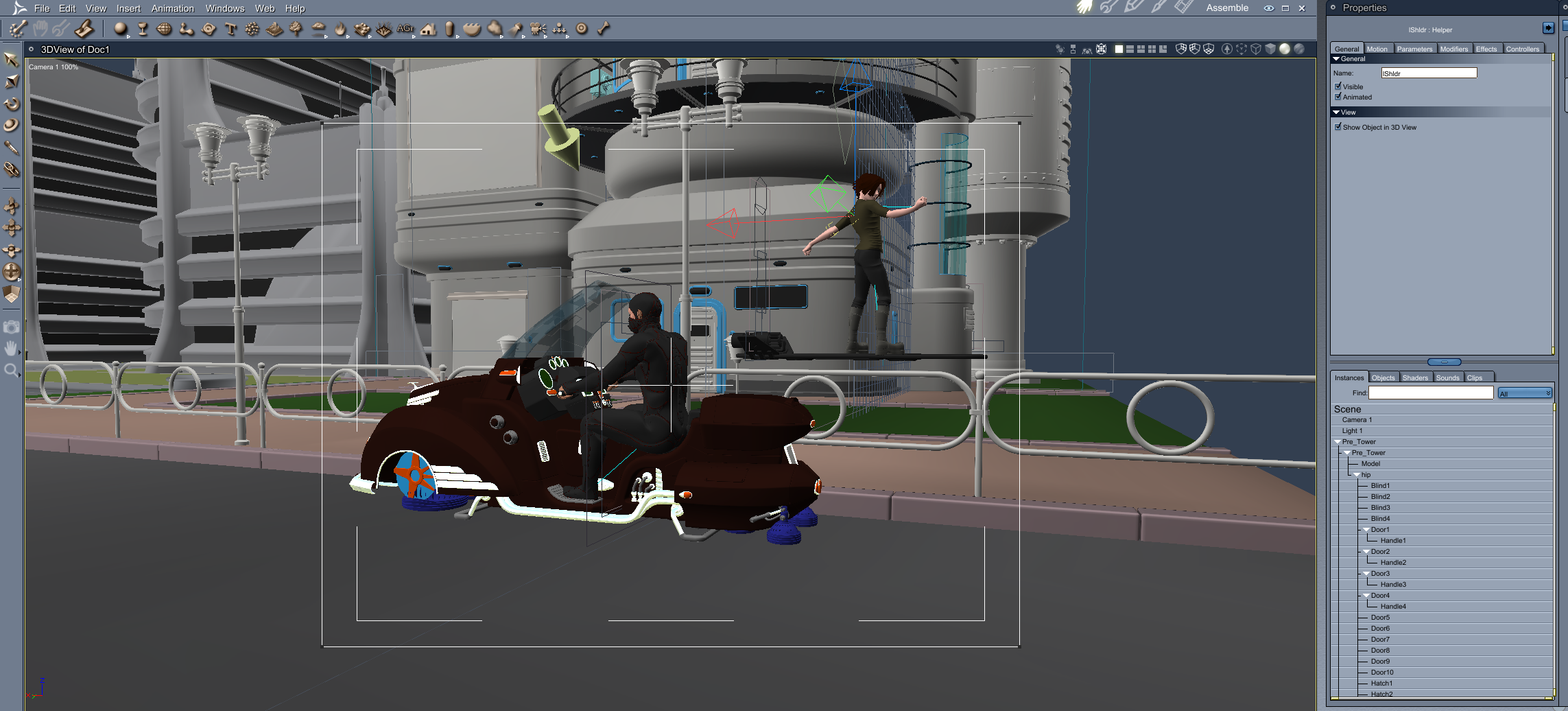Select the Zoom magnifier tool

11,371
